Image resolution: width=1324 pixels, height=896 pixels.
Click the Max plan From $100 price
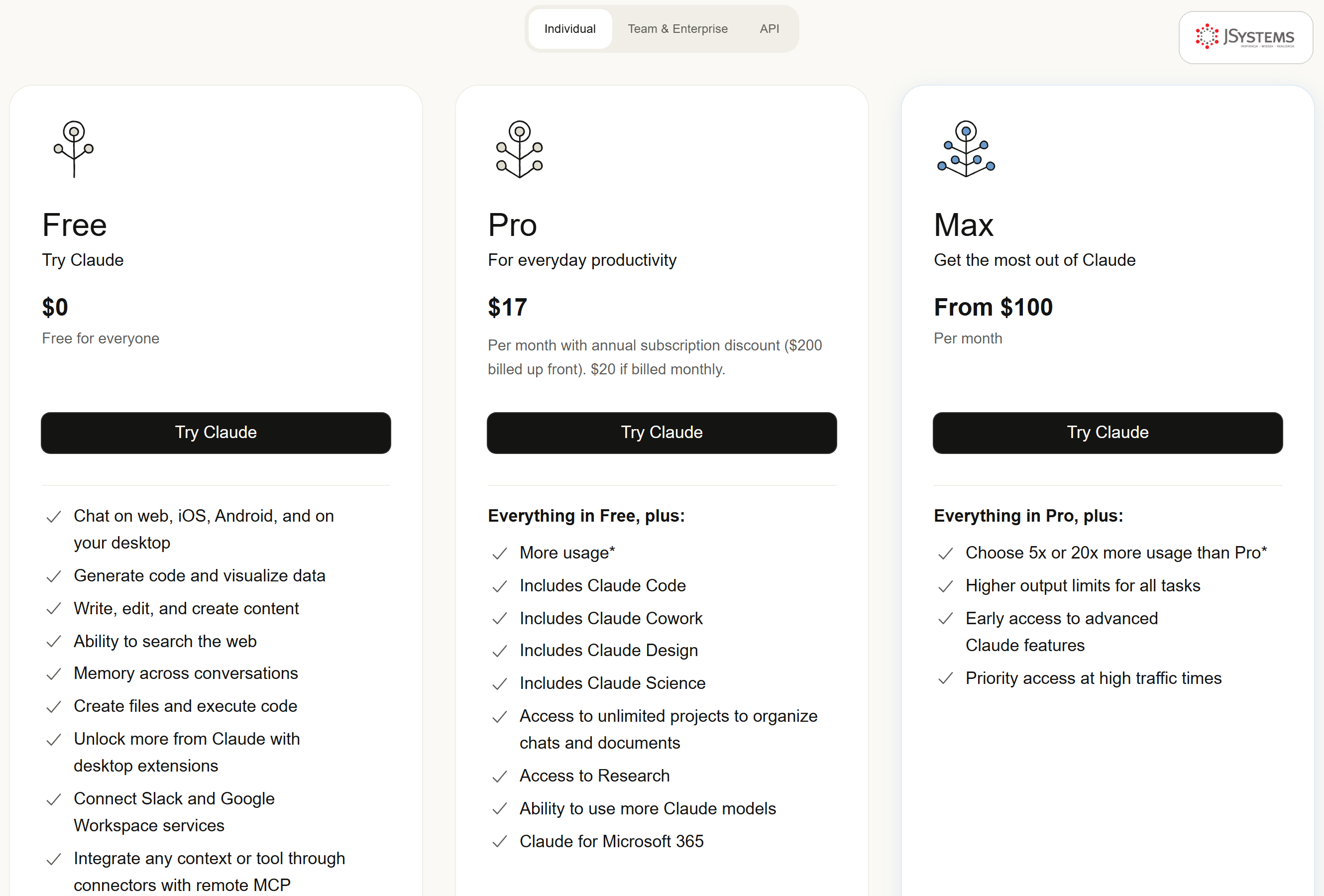993,307
